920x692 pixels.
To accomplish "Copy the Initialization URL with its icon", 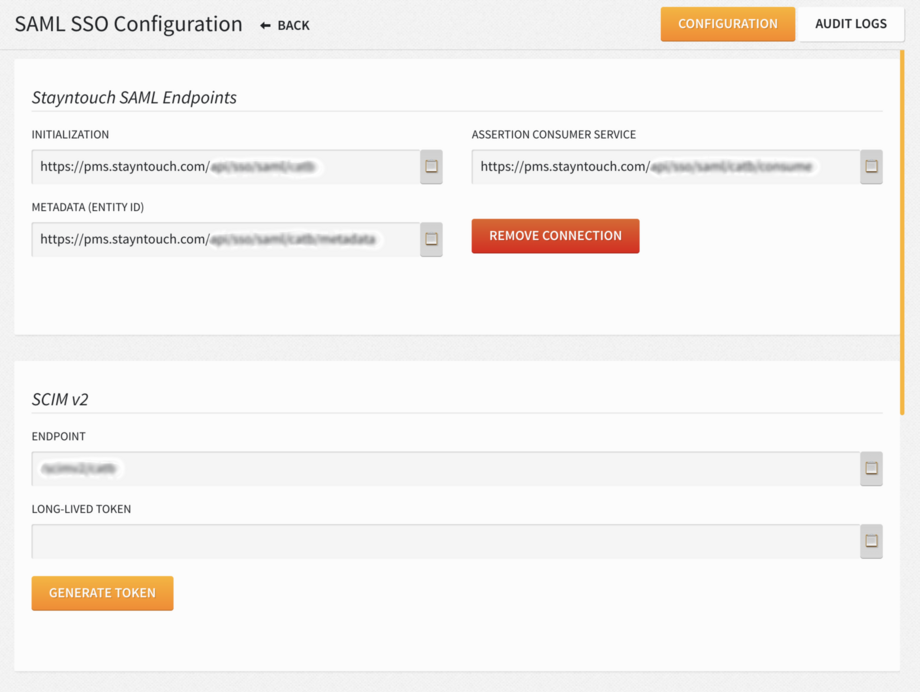I will click(x=431, y=167).
